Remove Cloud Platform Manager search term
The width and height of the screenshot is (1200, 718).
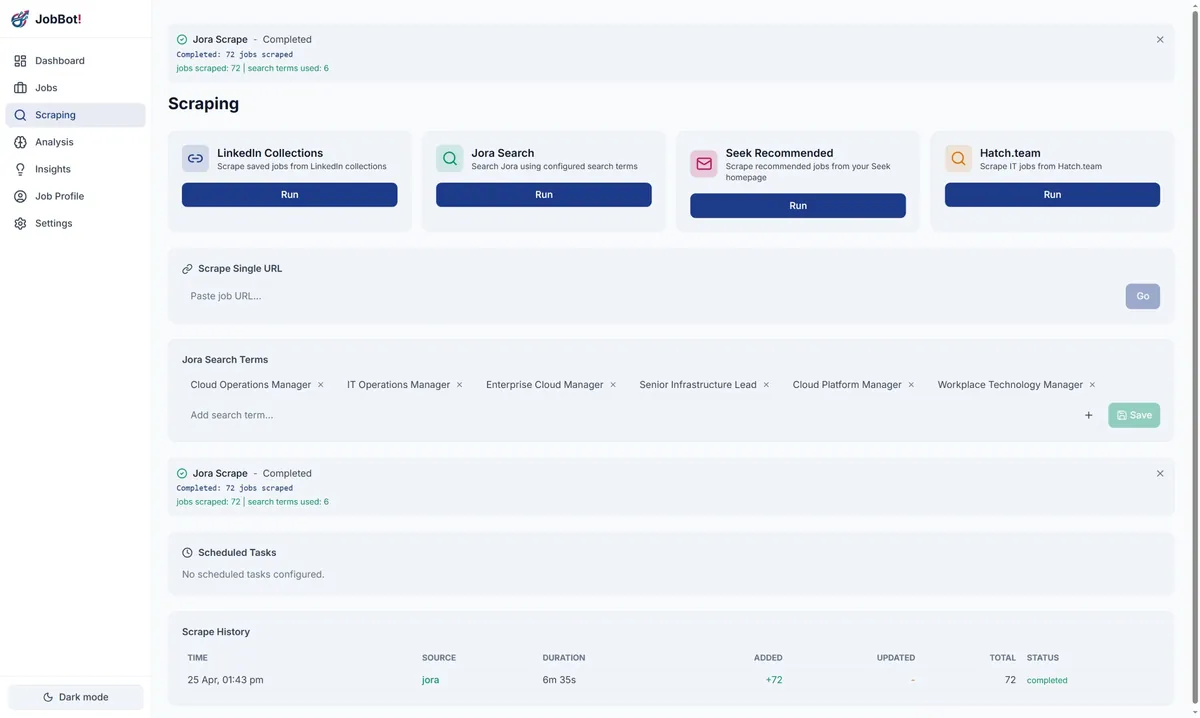tap(911, 385)
